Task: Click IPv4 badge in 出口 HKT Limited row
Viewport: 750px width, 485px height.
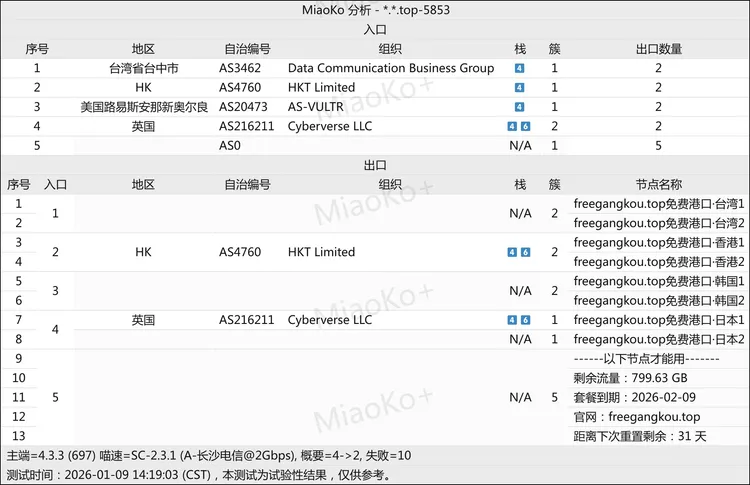Action: 513,252
